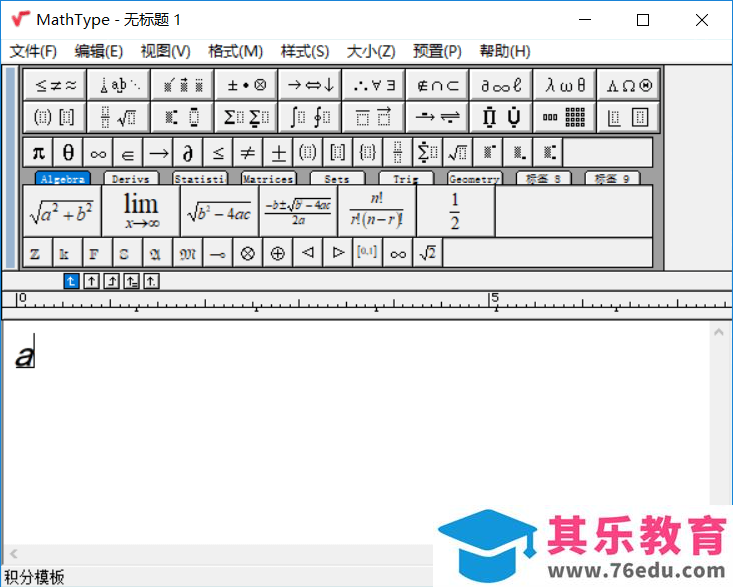Open the underbar and overbar templates palette
The height and width of the screenshot is (587, 733).
(374, 117)
